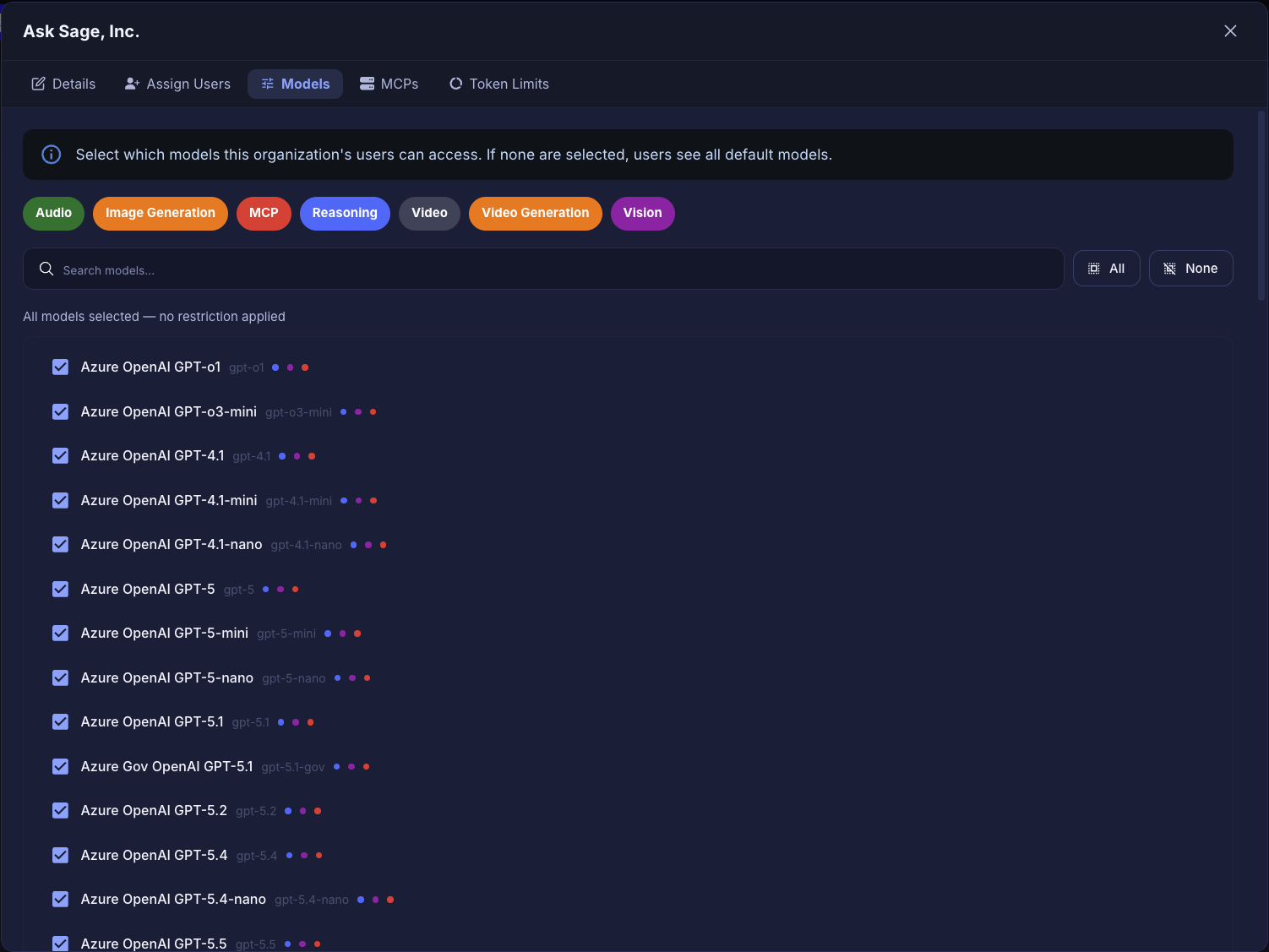Toggle the Azure OpenAI GPT-5 checkbox
Image resolution: width=1269 pixels, height=952 pixels.
60,589
